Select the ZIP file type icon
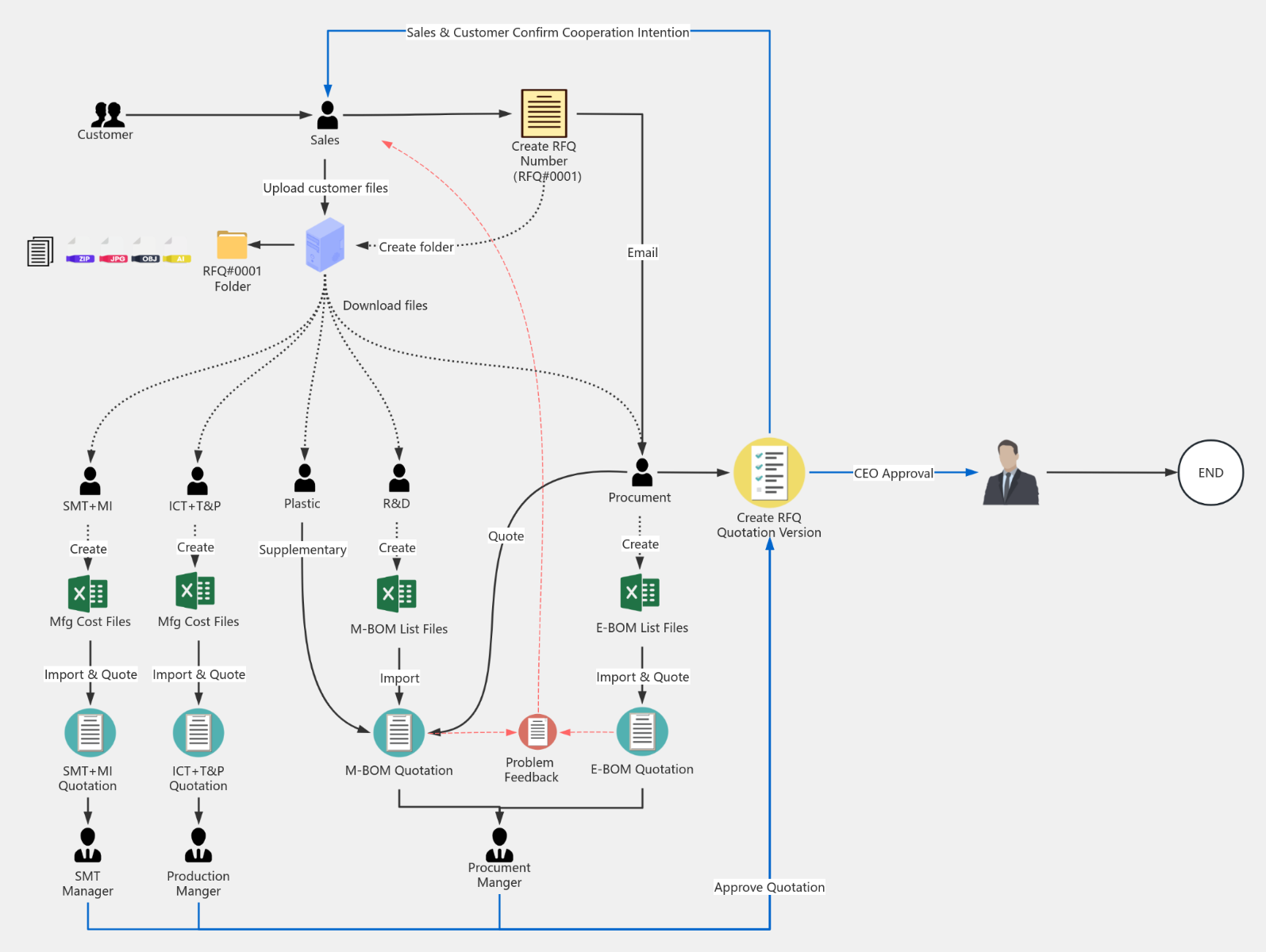This screenshot has height=952, width=1266. pyautogui.click(x=80, y=251)
